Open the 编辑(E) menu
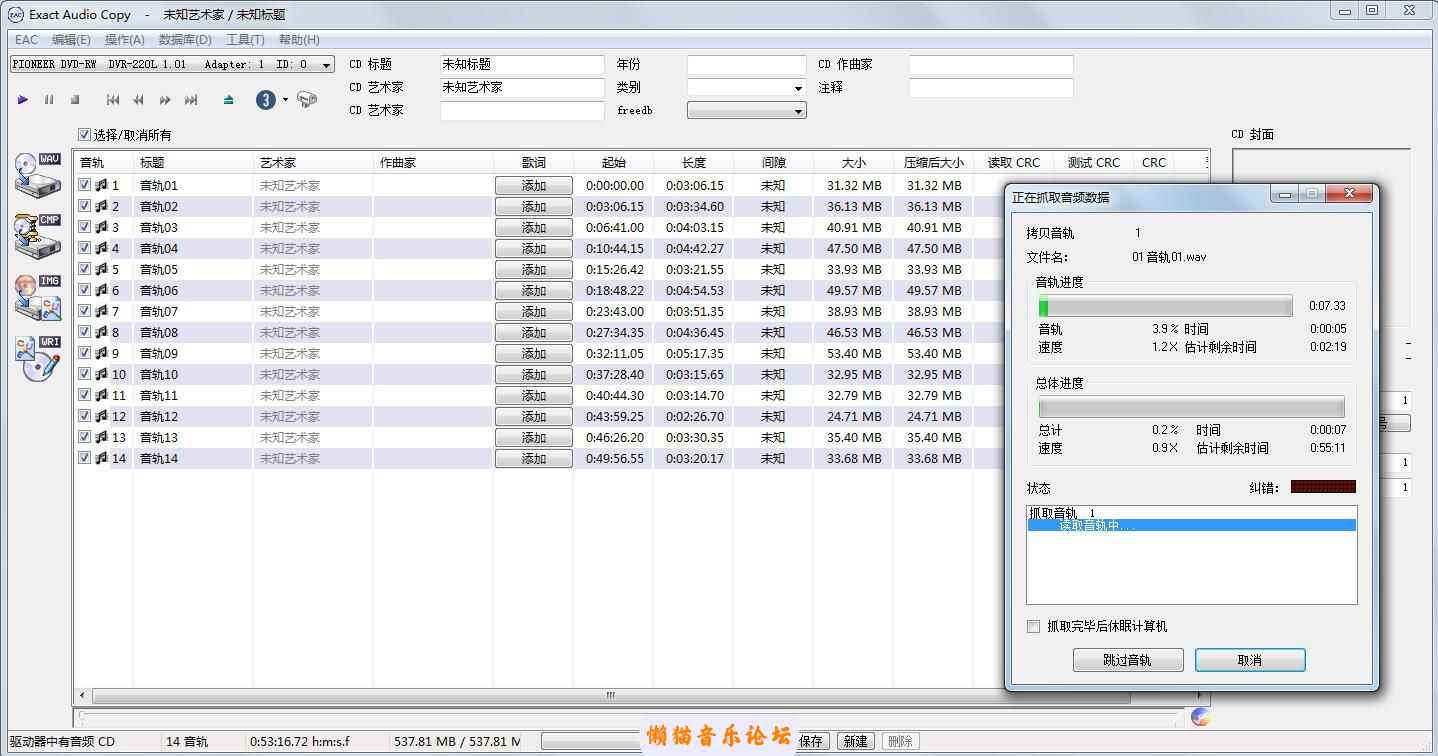The width and height of the screenshot is (1438, 756). (x=71, y=40)
